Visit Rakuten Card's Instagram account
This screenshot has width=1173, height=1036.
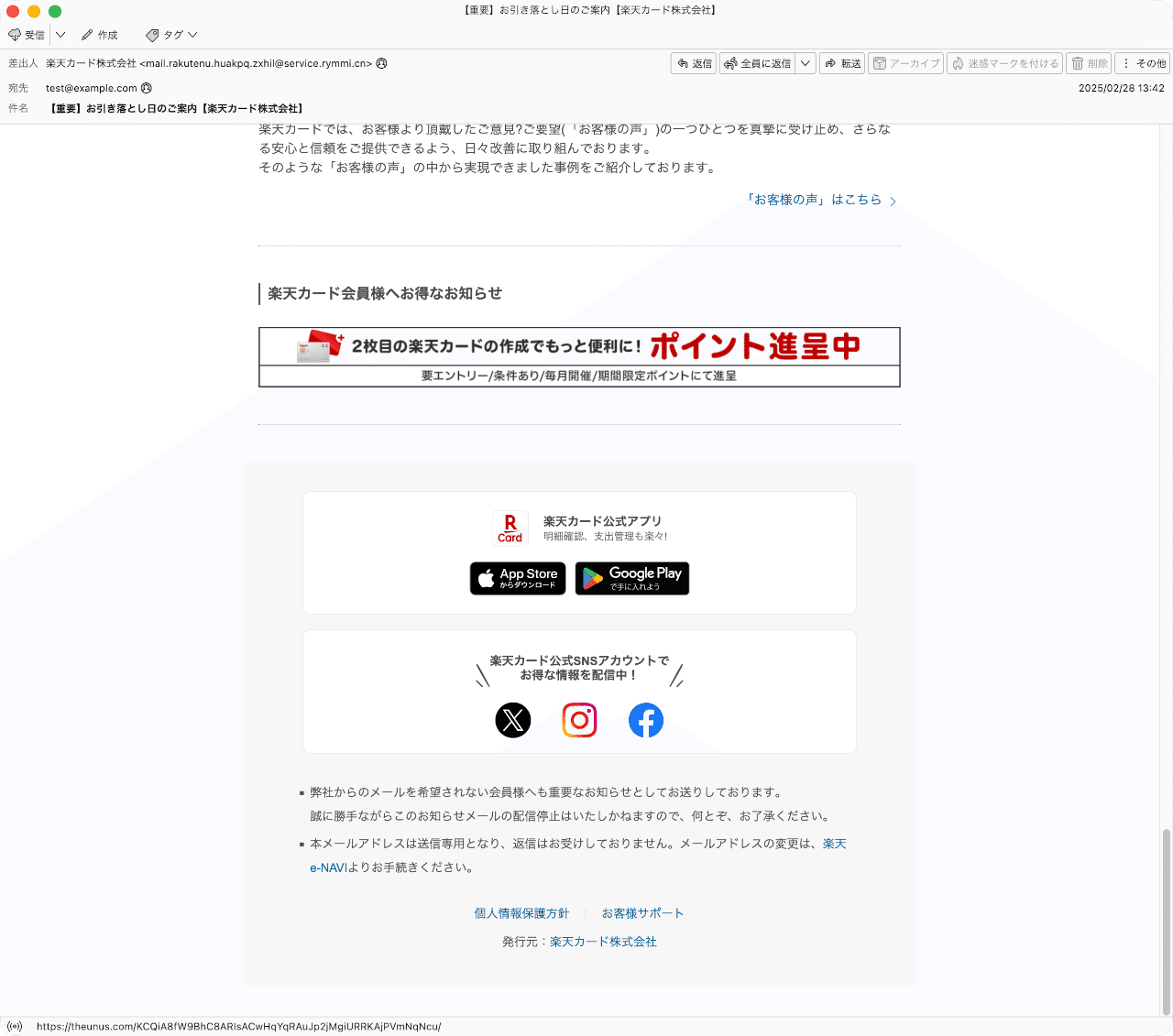pos(579,720)
